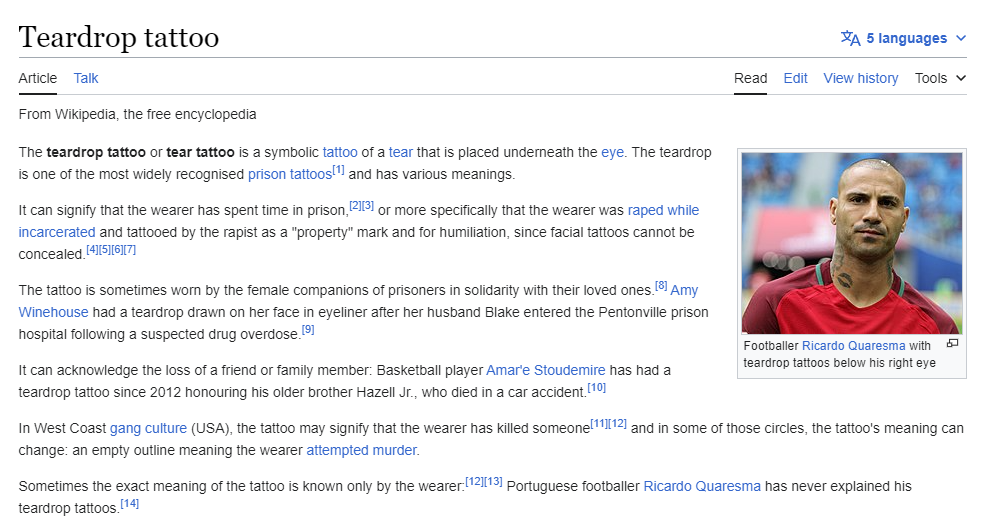Jump to citation [12] after 'killed someone'
Screen dimensions: 989x529
[617, 424]
